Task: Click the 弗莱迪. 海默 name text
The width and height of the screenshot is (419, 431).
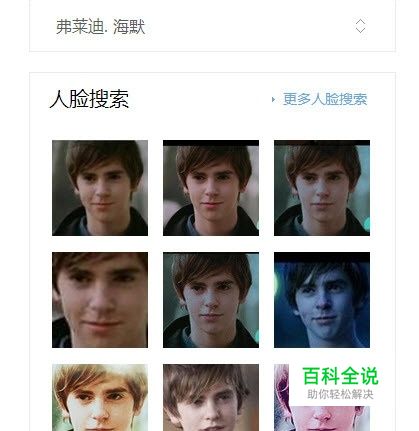Action: [x=101, y=27]
